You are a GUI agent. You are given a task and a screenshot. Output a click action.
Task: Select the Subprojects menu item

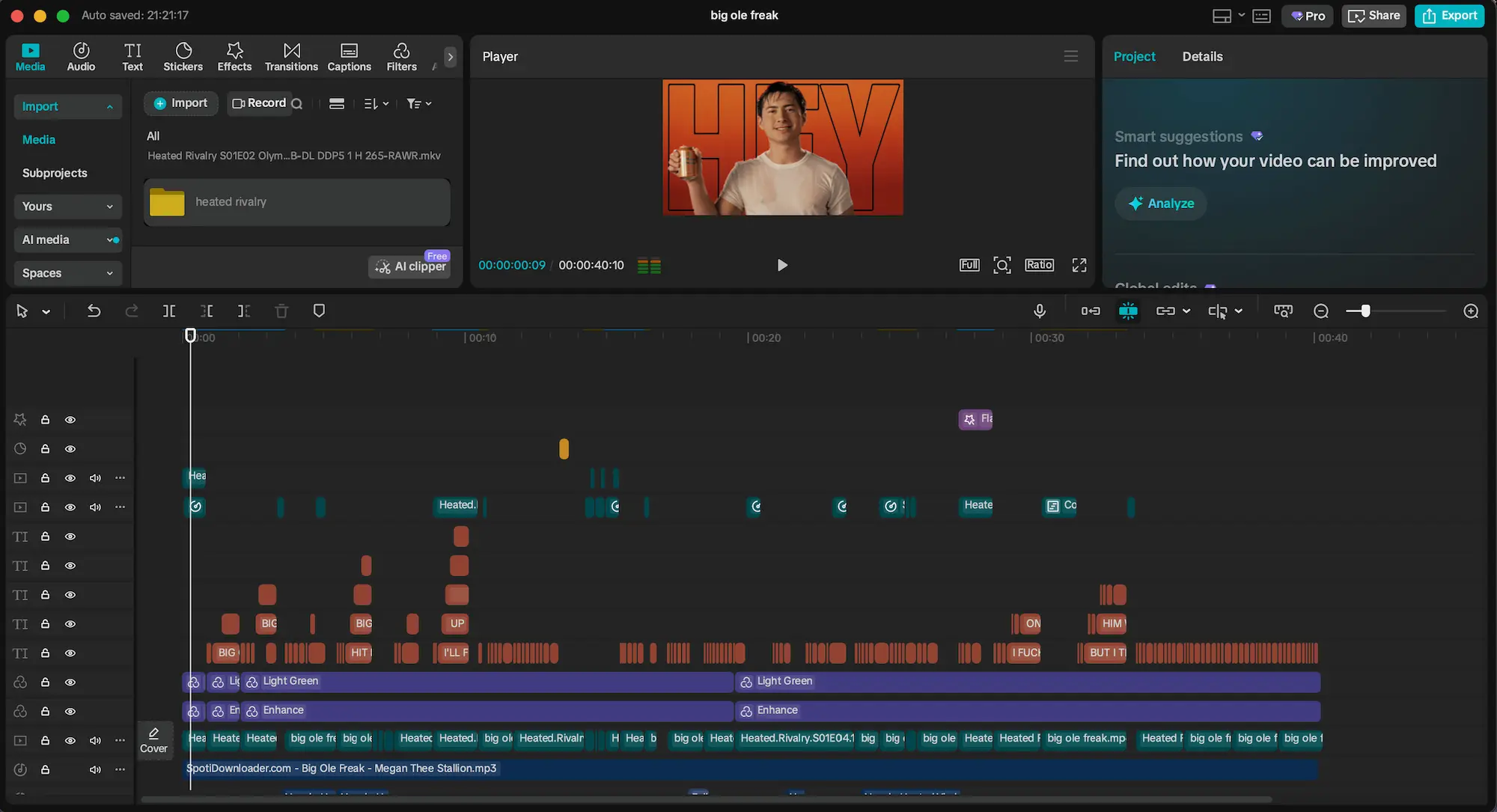[54, 172]
